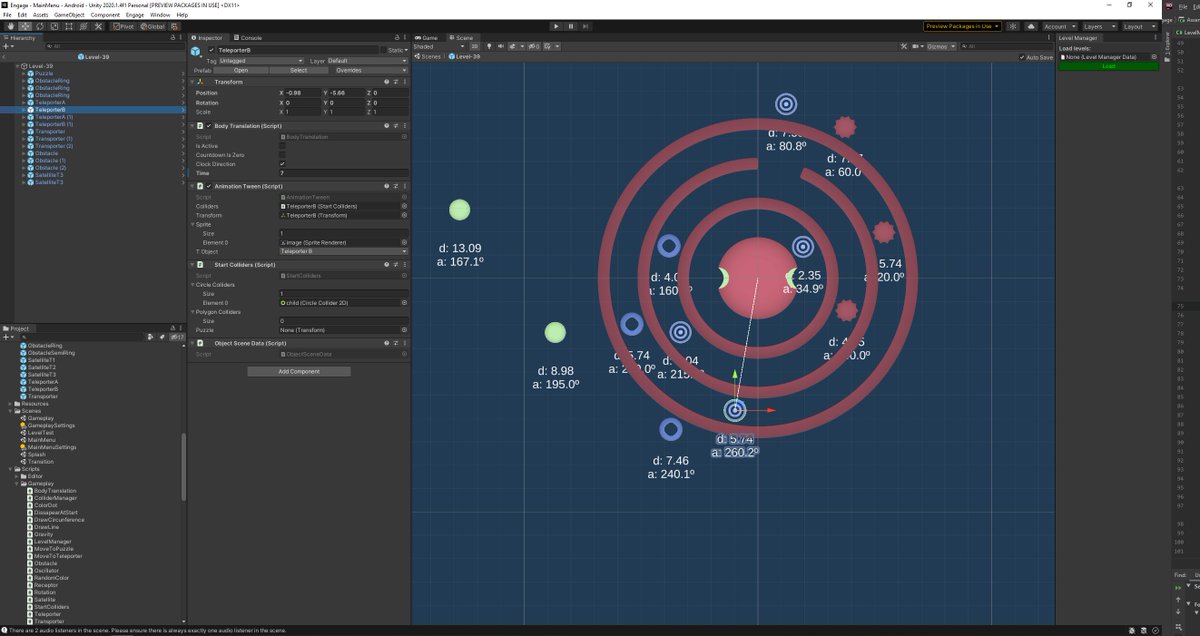Image resolution: width=1200 pixels, height=636 pixels.
Task: Click the Step frame button
Action: coord(585,26)
